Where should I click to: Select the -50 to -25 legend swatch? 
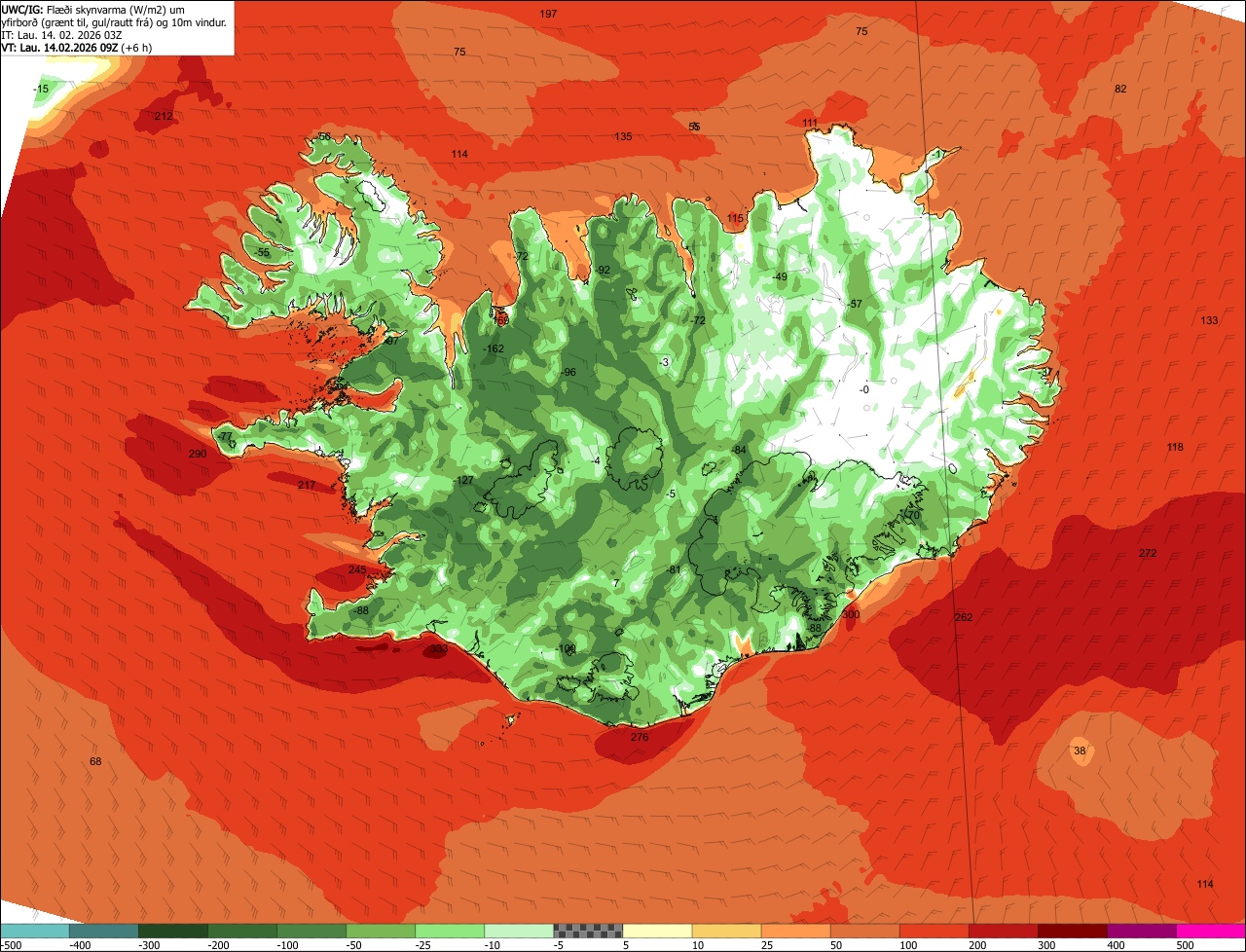[381, 931]
